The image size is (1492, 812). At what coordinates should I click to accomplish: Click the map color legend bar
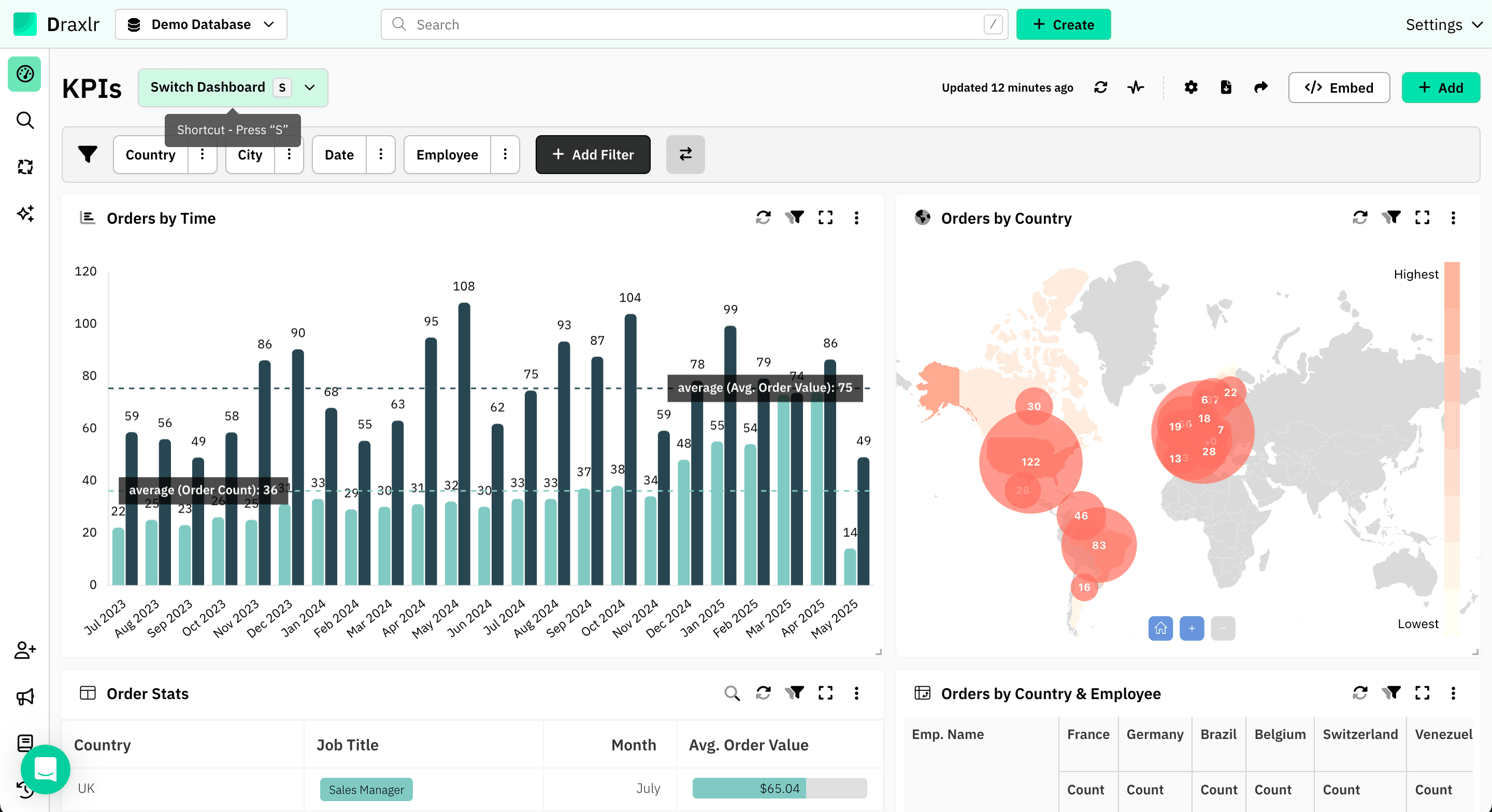pyautogui.click(x=1452, y=448)
